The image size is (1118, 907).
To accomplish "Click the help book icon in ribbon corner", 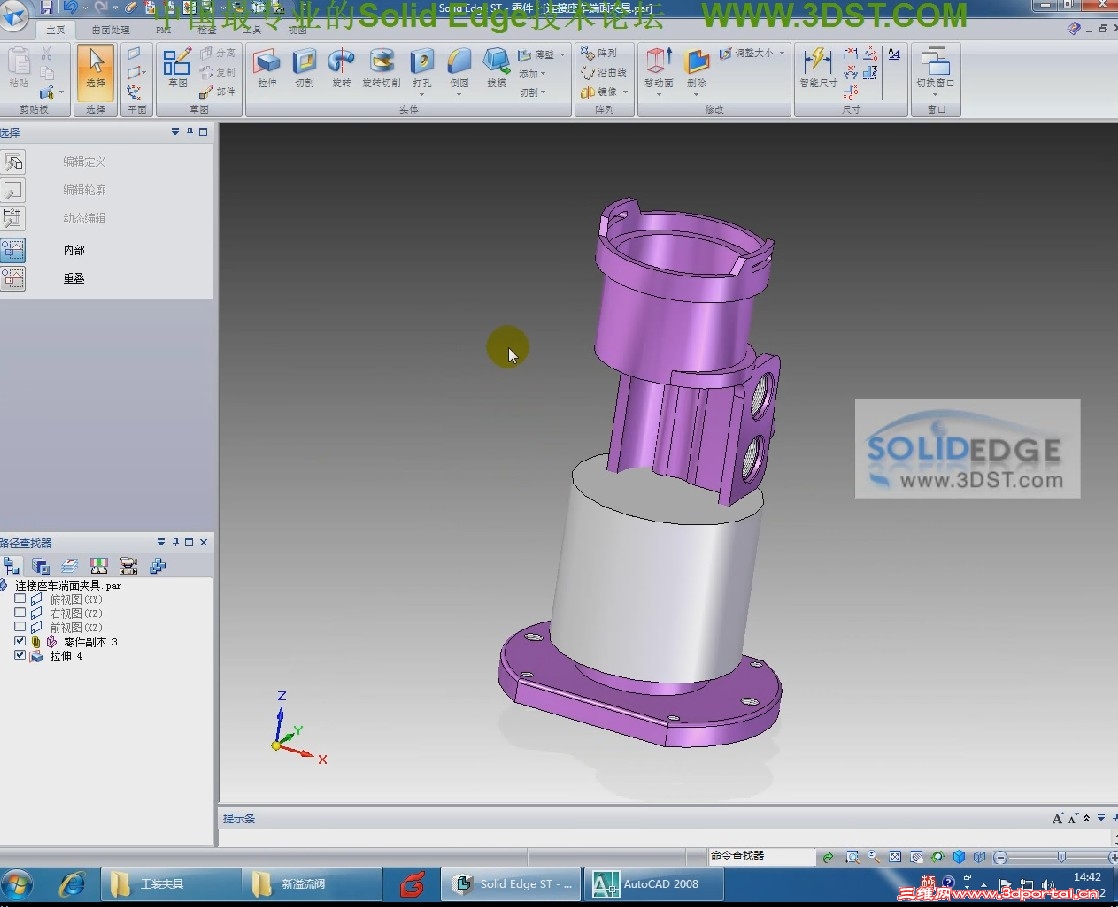I will point(1075,29).
